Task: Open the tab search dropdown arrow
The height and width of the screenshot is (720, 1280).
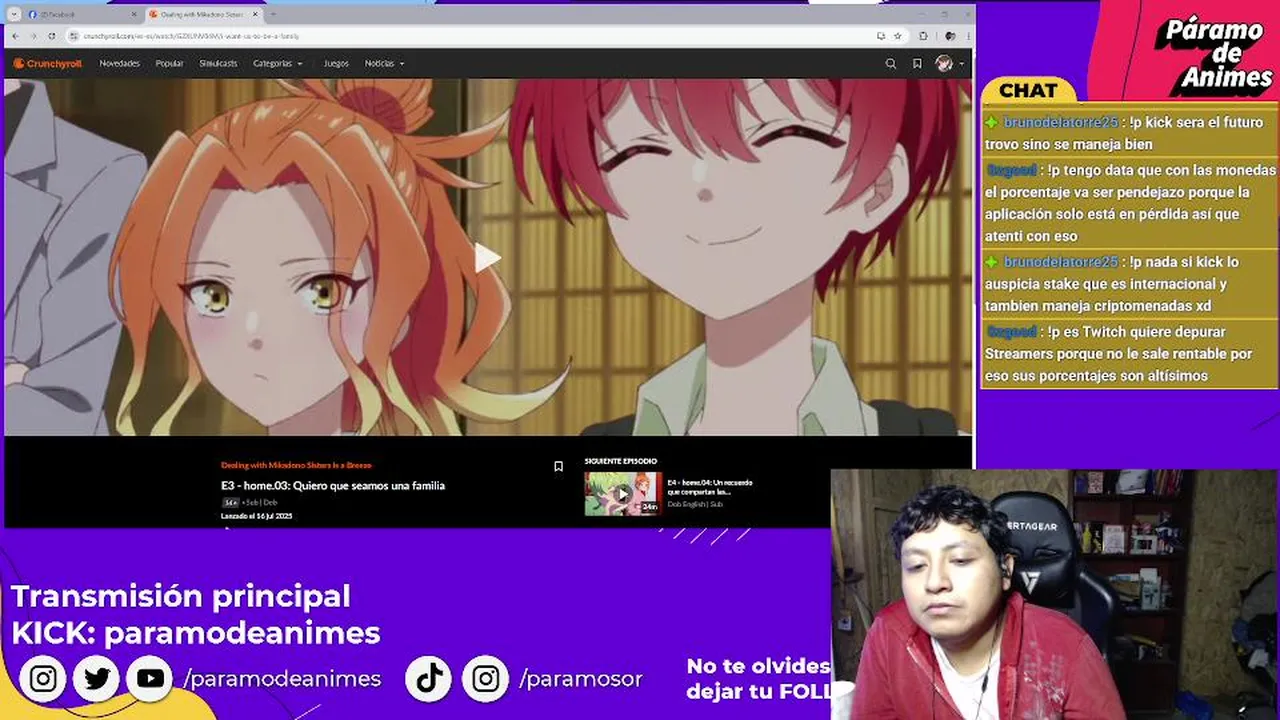Action: coord(13,14)
